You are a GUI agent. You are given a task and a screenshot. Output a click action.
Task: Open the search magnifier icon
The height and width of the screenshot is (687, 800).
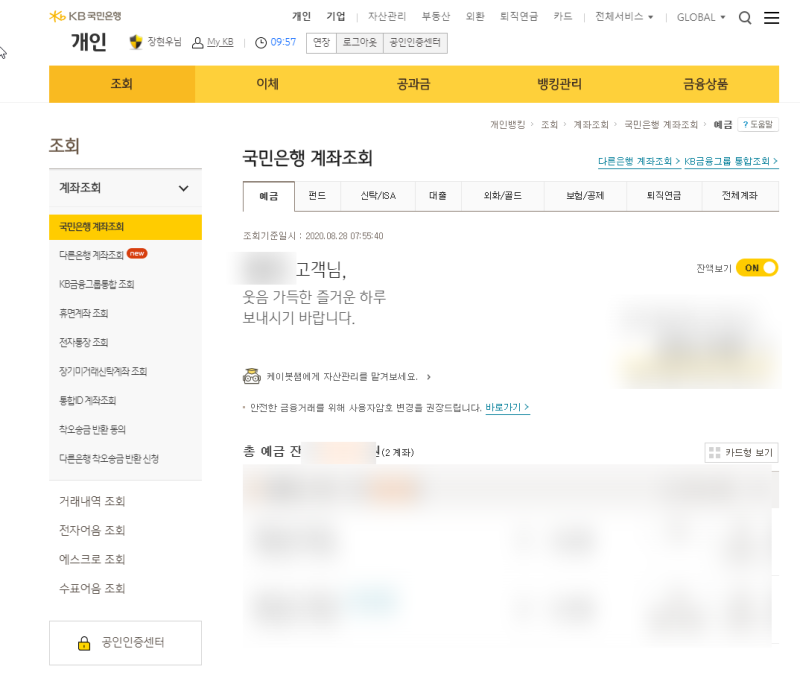(745, 18)
